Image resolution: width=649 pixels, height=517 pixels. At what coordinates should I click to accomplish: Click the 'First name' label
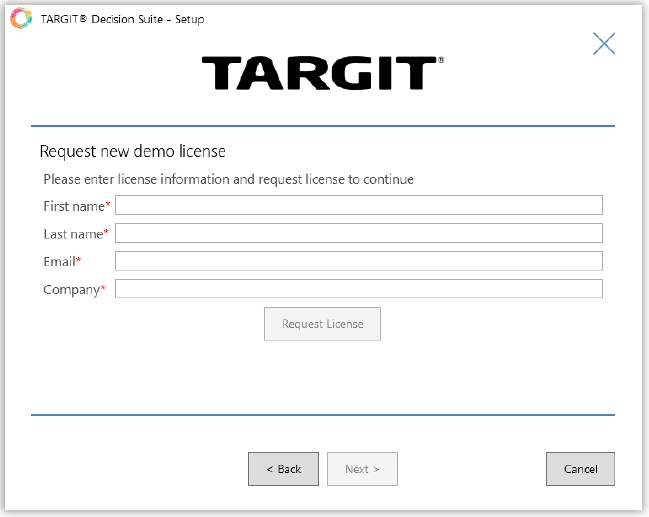pos(74,206)
